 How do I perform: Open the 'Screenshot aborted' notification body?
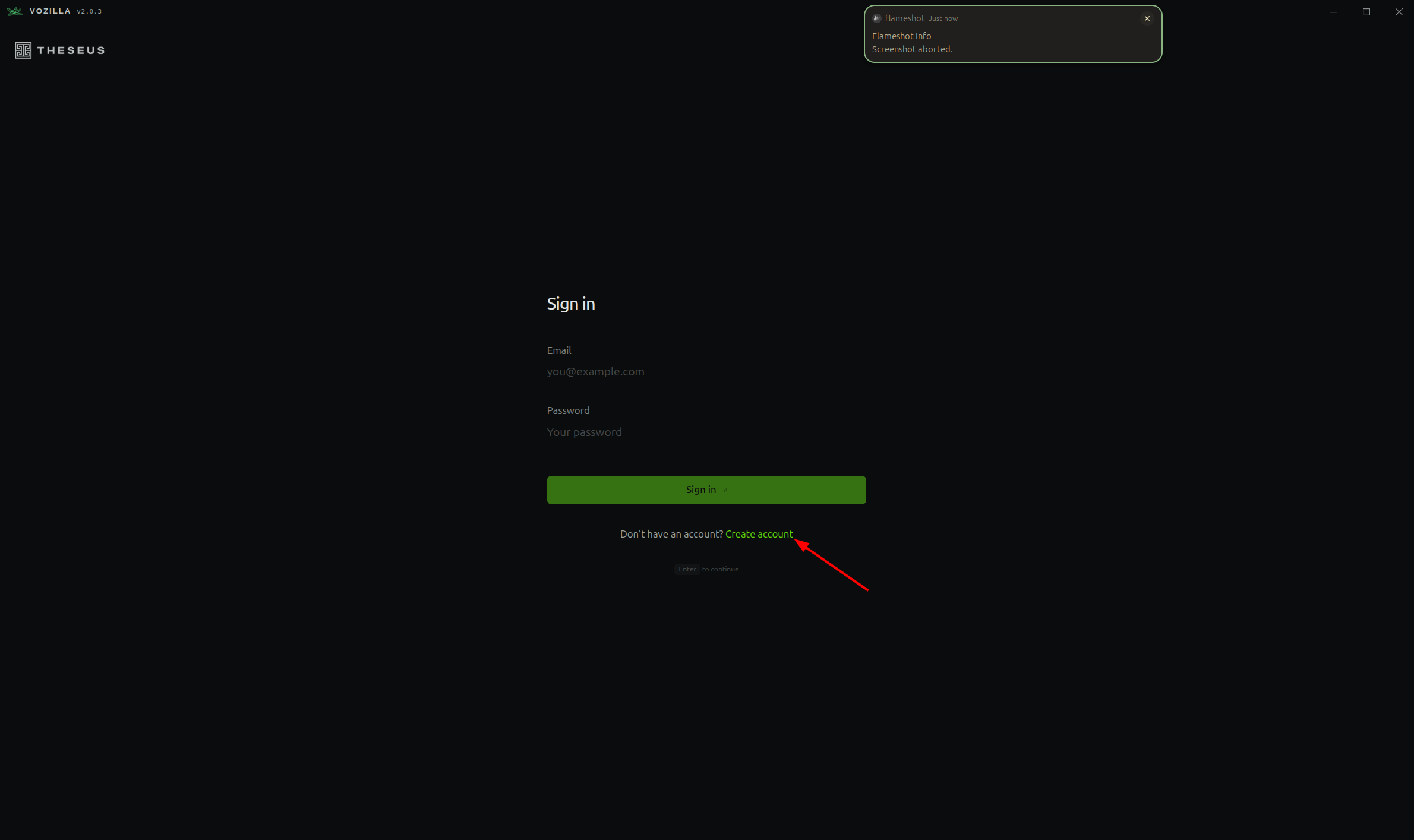click(x=912, y=49)
